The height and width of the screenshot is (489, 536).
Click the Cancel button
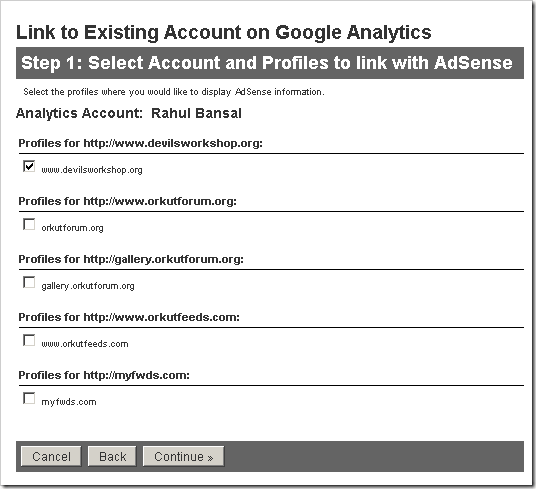click(x=51, y=456)
